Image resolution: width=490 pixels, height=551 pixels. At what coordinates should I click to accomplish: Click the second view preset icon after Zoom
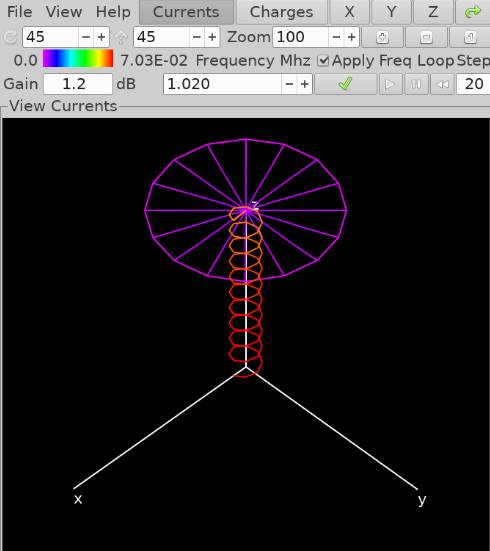click(x=426, y=37)
